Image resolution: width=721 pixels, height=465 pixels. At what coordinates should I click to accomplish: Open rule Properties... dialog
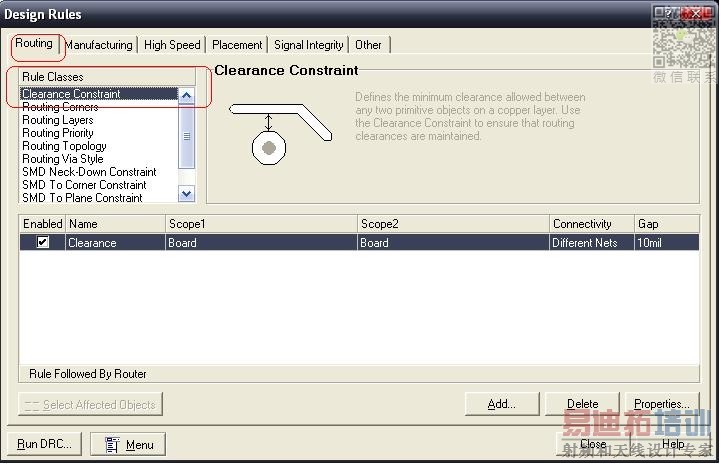[x=662, y=404]
